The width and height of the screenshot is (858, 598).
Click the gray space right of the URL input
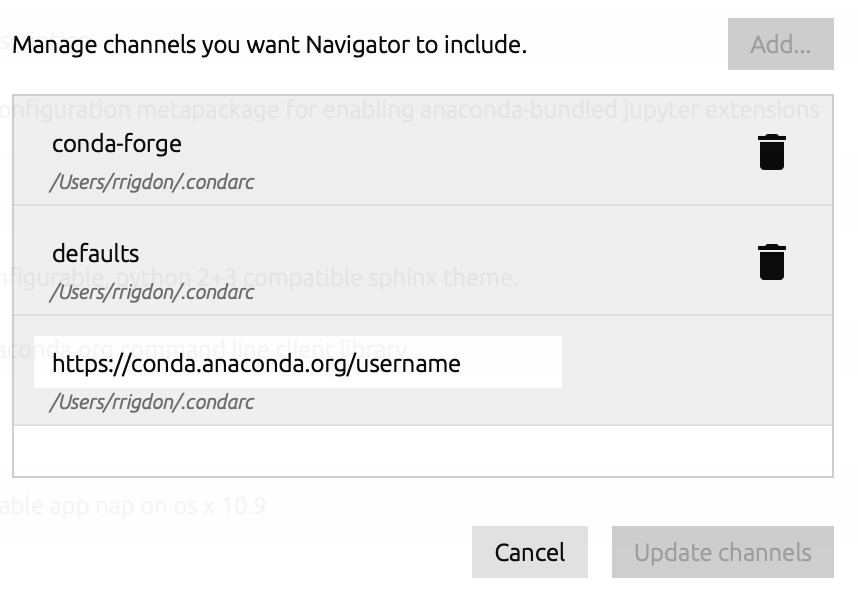pyautogui.click(x=697, y=362)
